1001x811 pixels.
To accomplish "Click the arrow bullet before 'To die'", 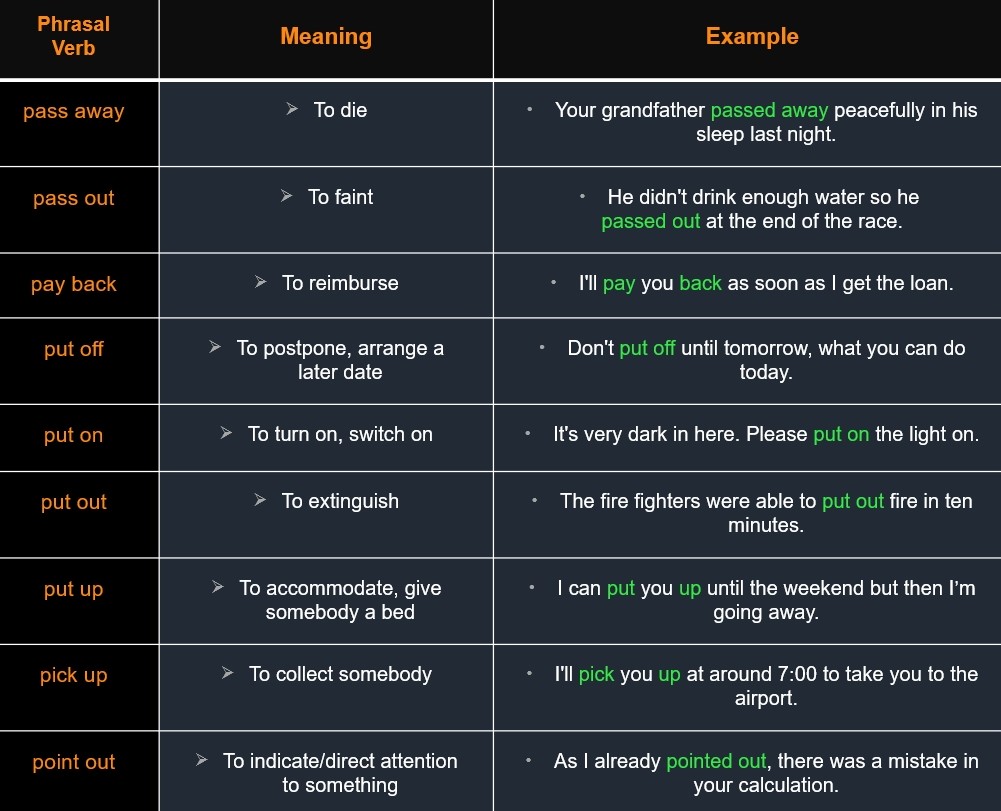I will [292, 109].
